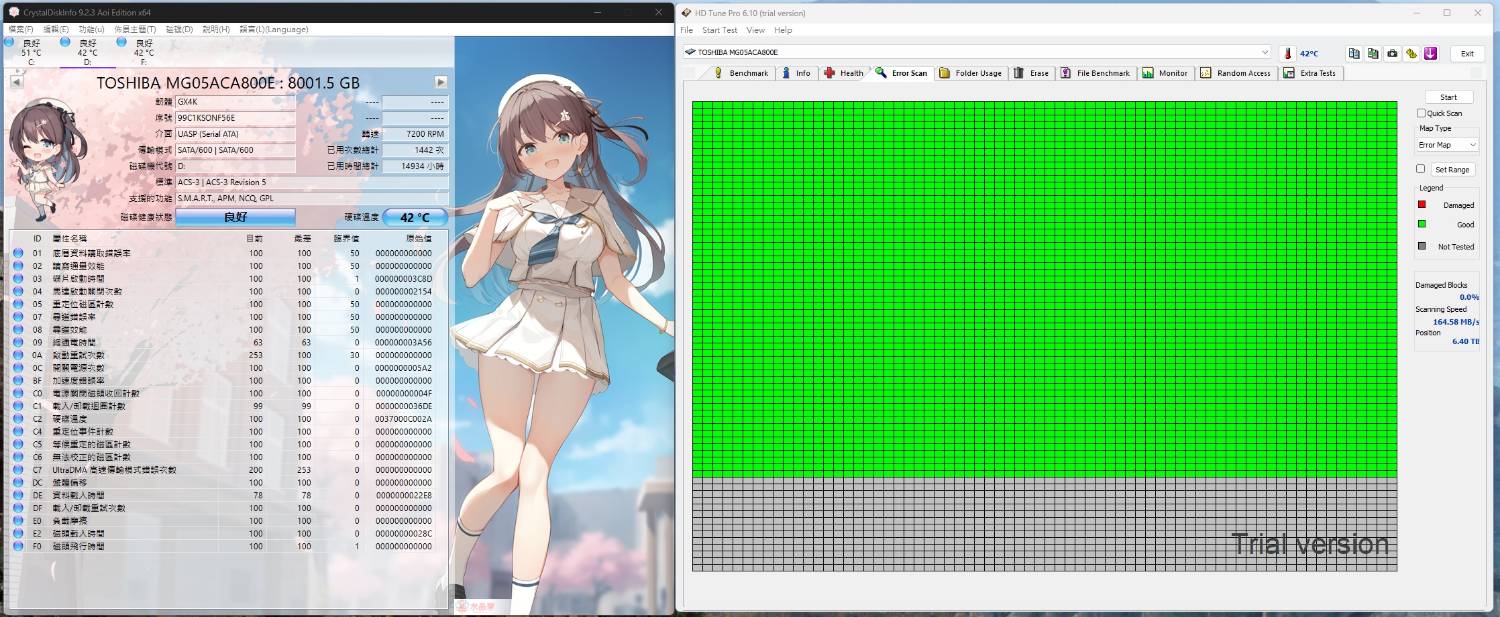Tick the checkbox beside Set Range
The width and height of the screenshot is (1500, 617).
pos(1420,169)
